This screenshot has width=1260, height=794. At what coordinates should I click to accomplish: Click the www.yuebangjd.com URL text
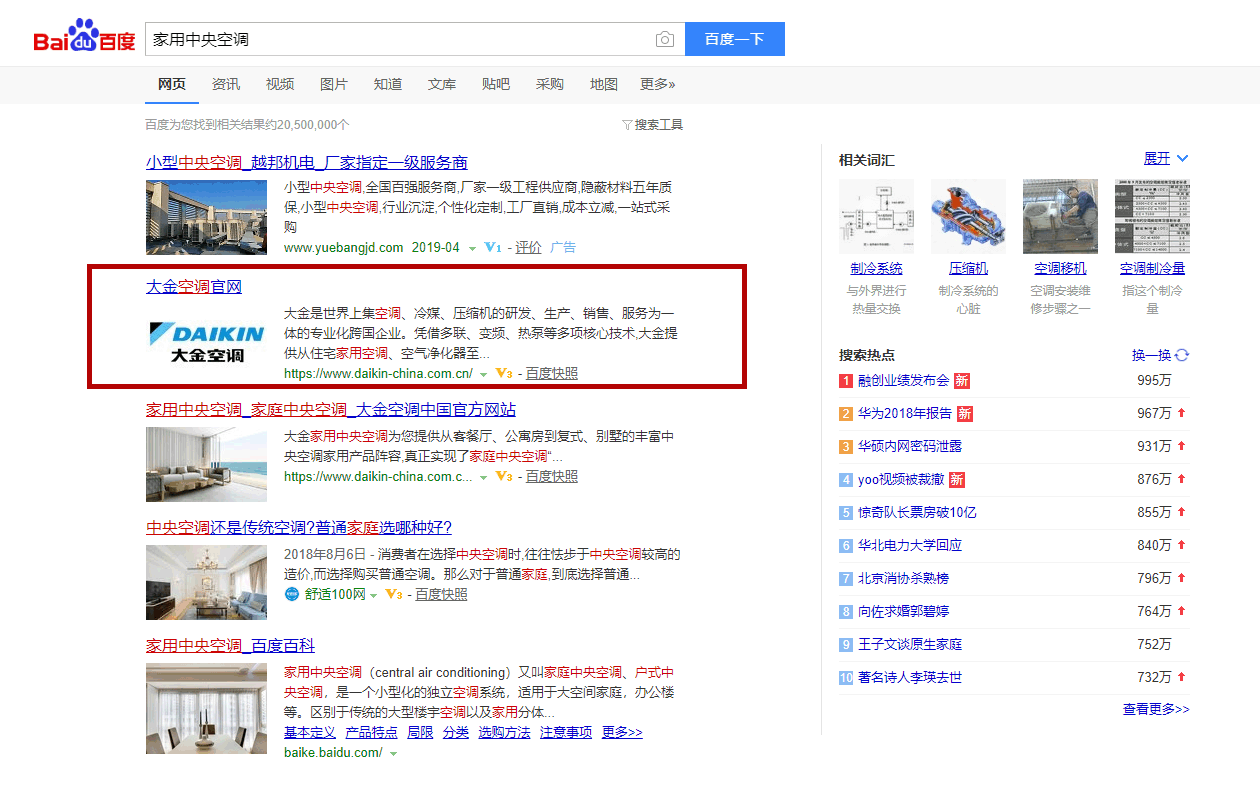coord(343,247)
